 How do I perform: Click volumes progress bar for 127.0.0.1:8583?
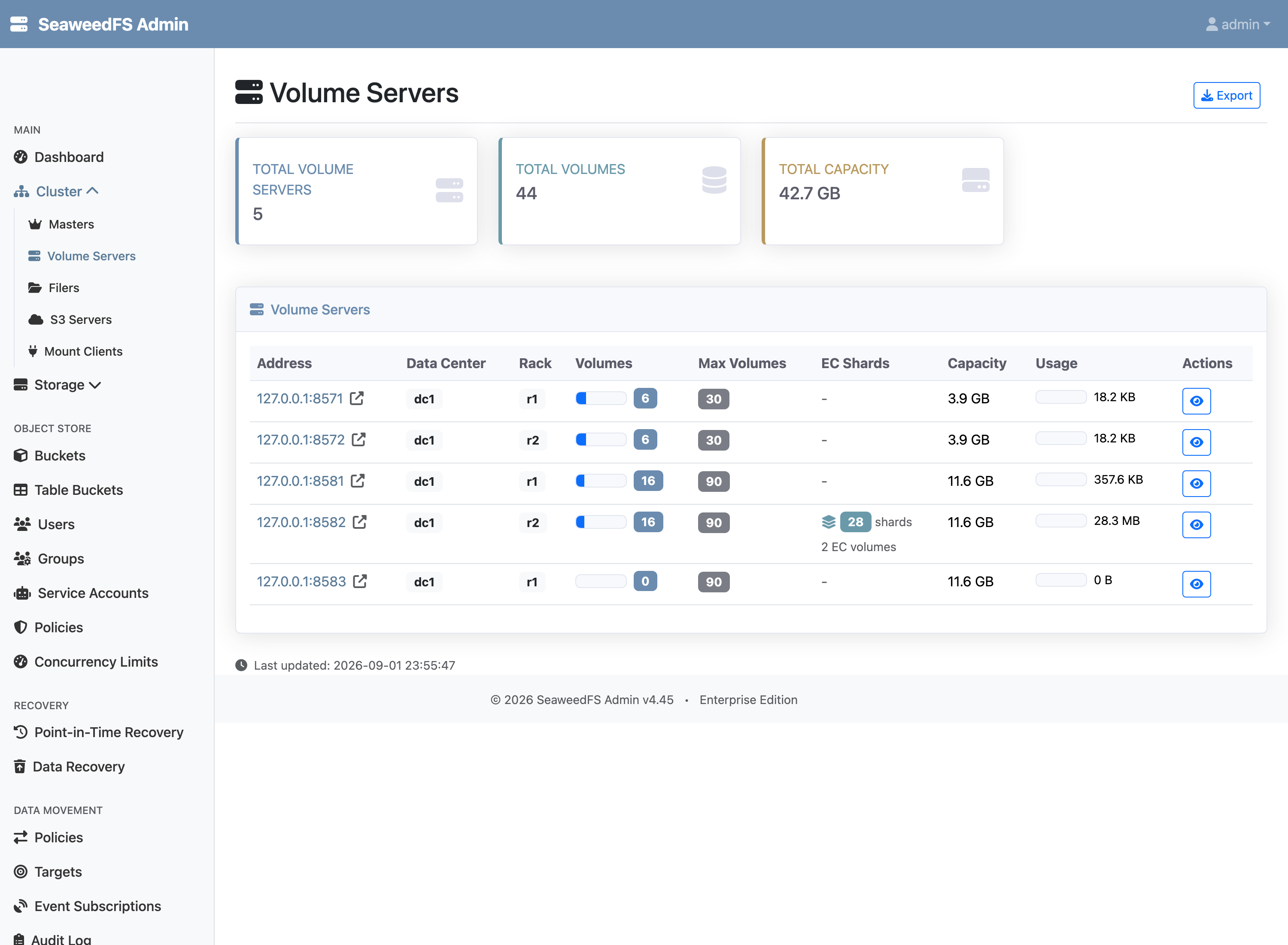point(600,581)
